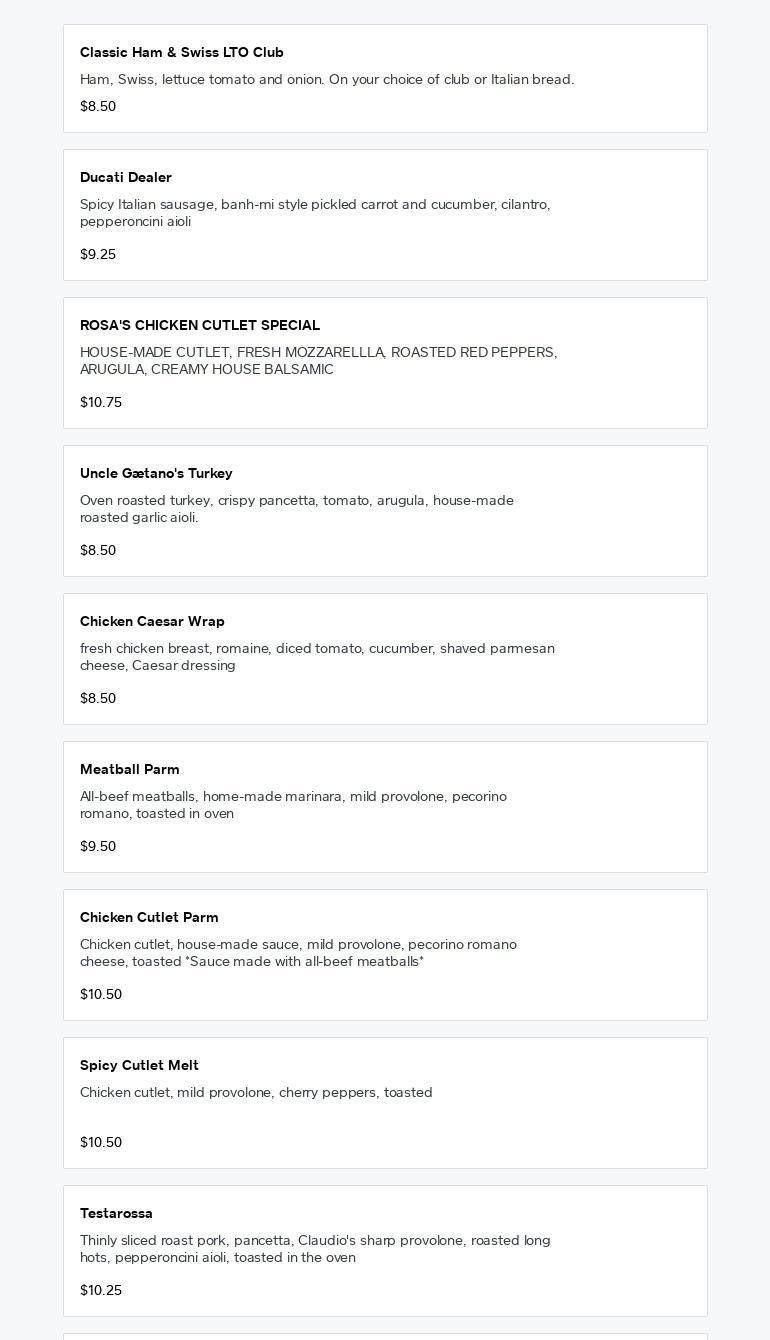Open the Meatball Parm item title
770x1340 pixels.
click(x=130, y=769)
